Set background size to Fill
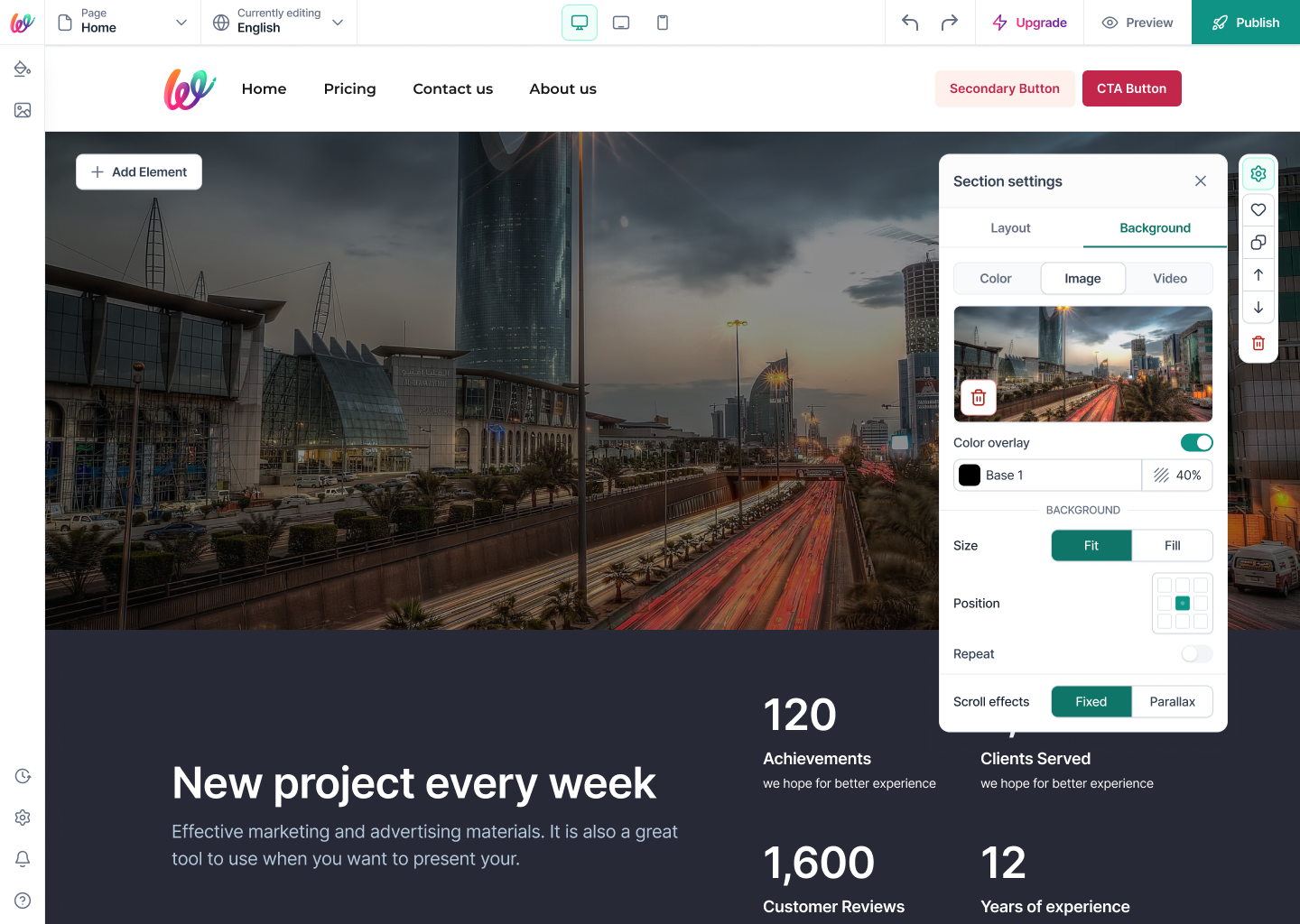Viewport: 1300px width, 924px height. (x=1173, y=546)
